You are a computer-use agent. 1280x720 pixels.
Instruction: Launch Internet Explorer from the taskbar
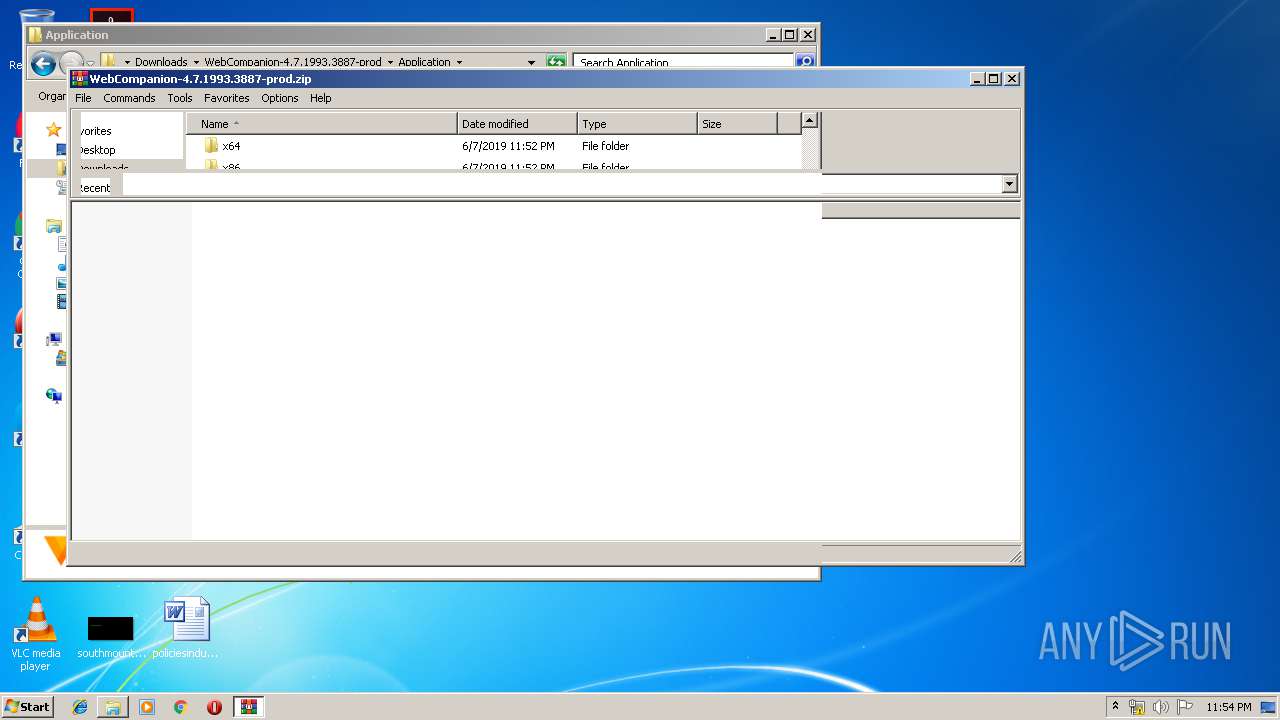(x=80, y=707)
